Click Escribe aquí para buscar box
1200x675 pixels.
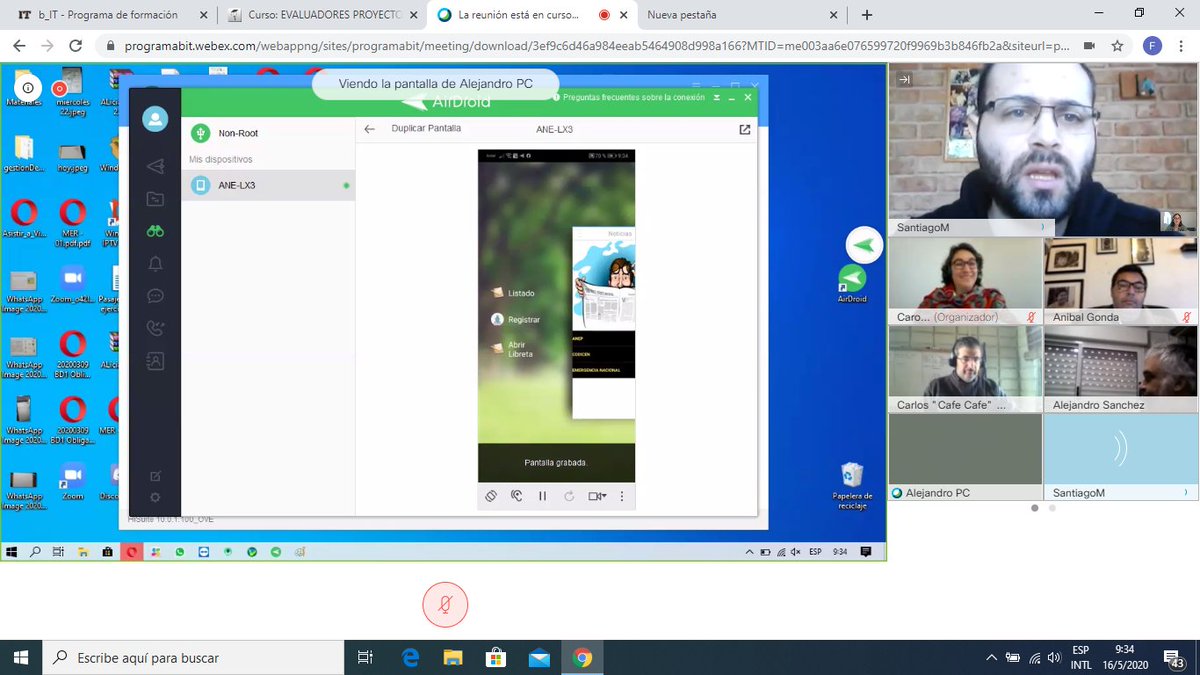click(x=193, y=657)
